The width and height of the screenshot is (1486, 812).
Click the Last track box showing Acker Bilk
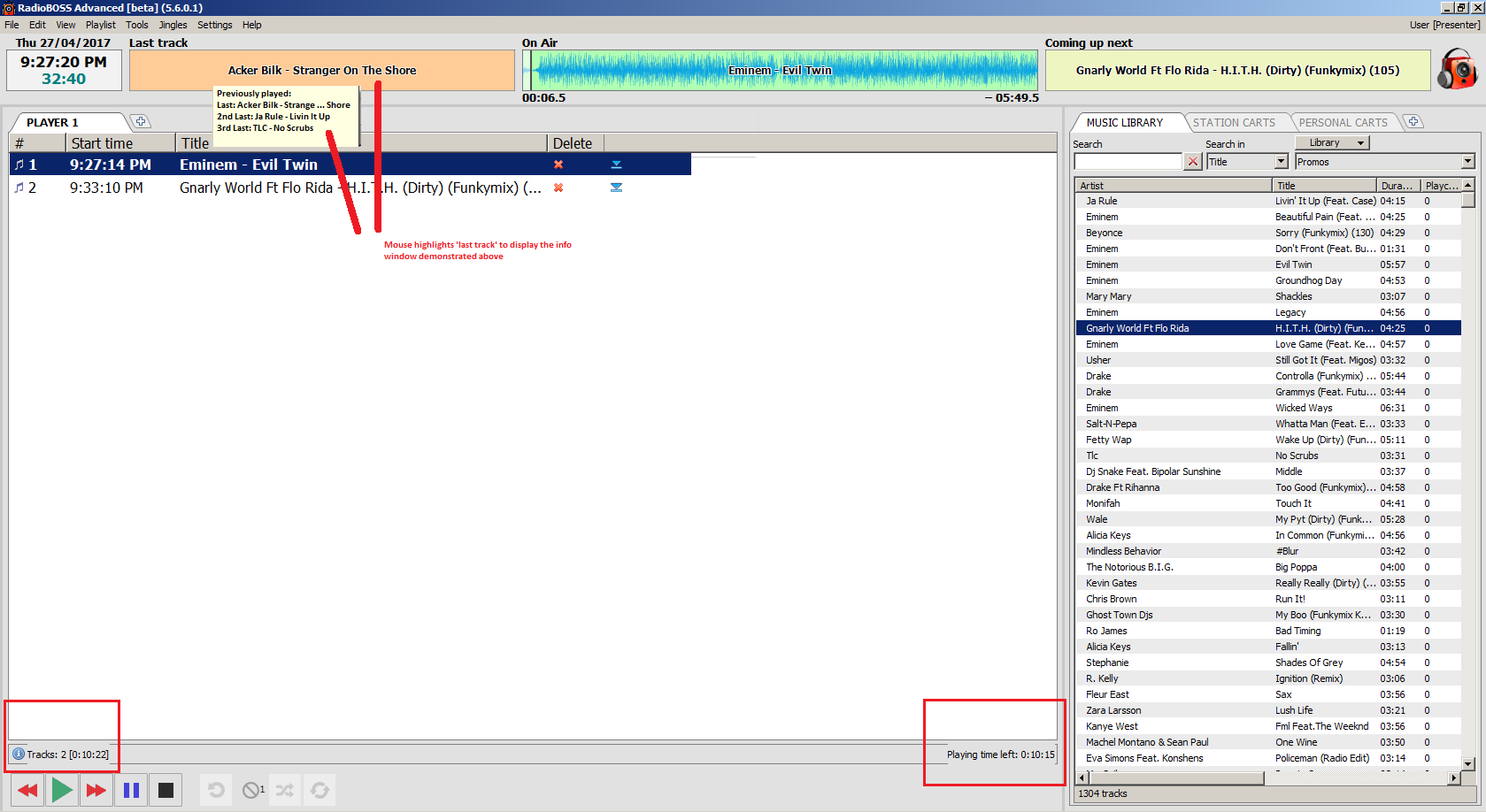322,70
